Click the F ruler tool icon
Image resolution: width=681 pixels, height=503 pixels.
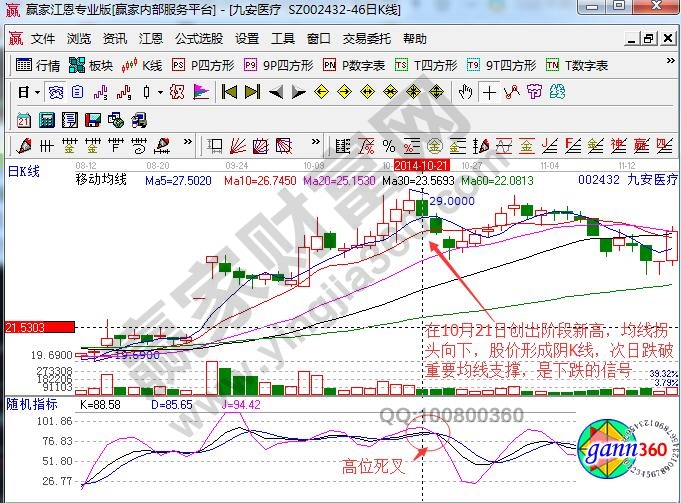(x=115, y=146)
